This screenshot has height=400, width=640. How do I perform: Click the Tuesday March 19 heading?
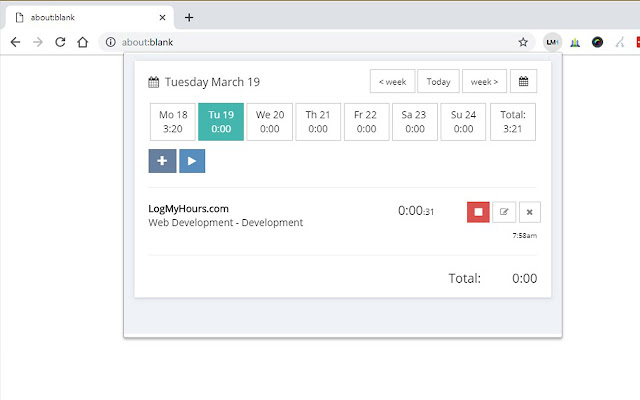pyautogui.click(x=212, y=82)
